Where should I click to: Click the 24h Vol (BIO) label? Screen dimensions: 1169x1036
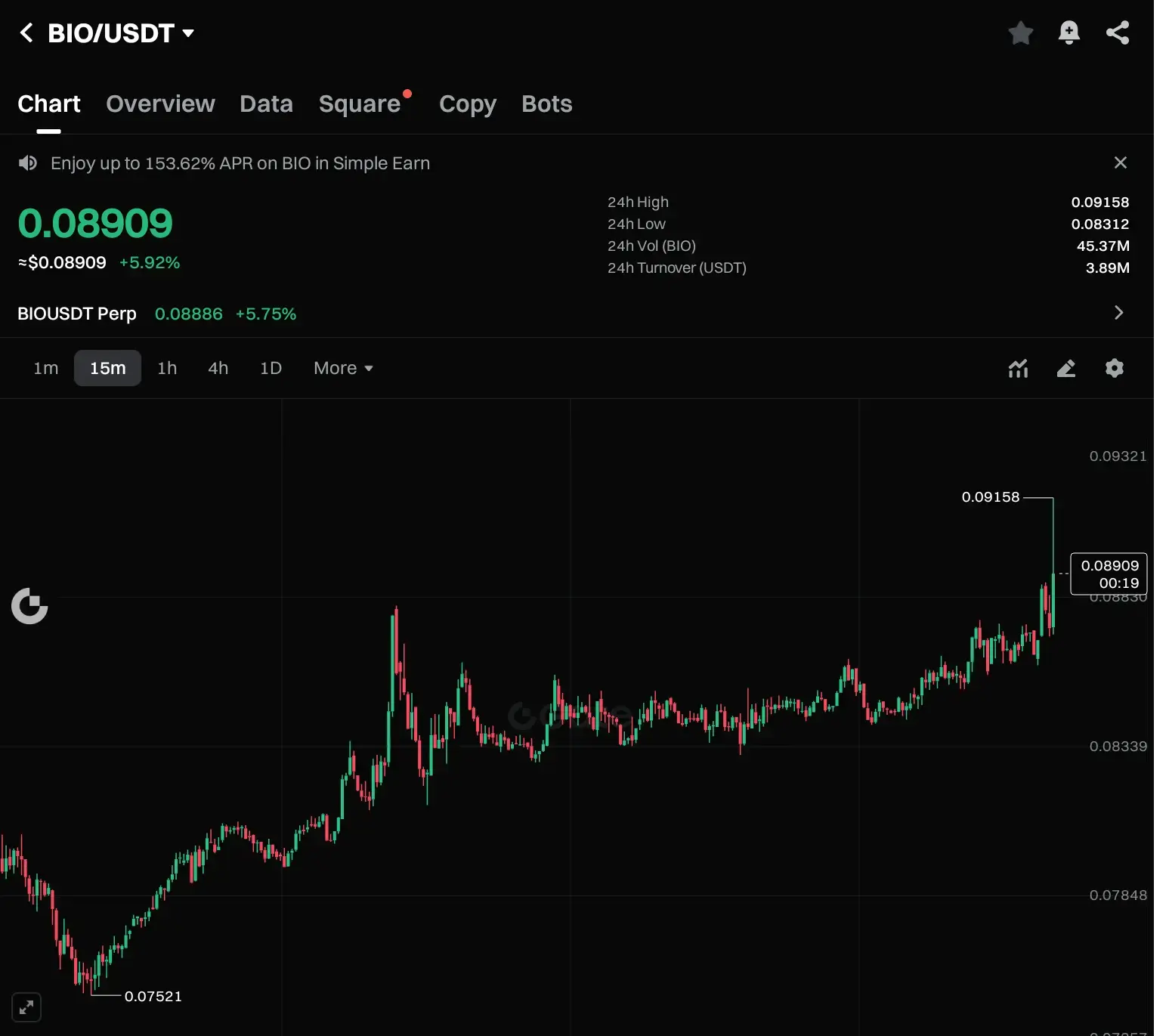coord(651,246)
